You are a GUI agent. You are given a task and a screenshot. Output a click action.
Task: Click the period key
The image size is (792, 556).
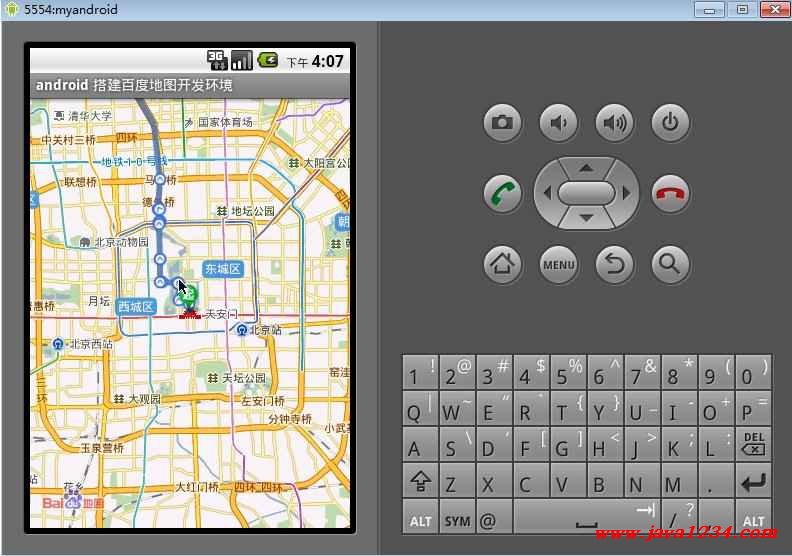click(x=716, y=481)
